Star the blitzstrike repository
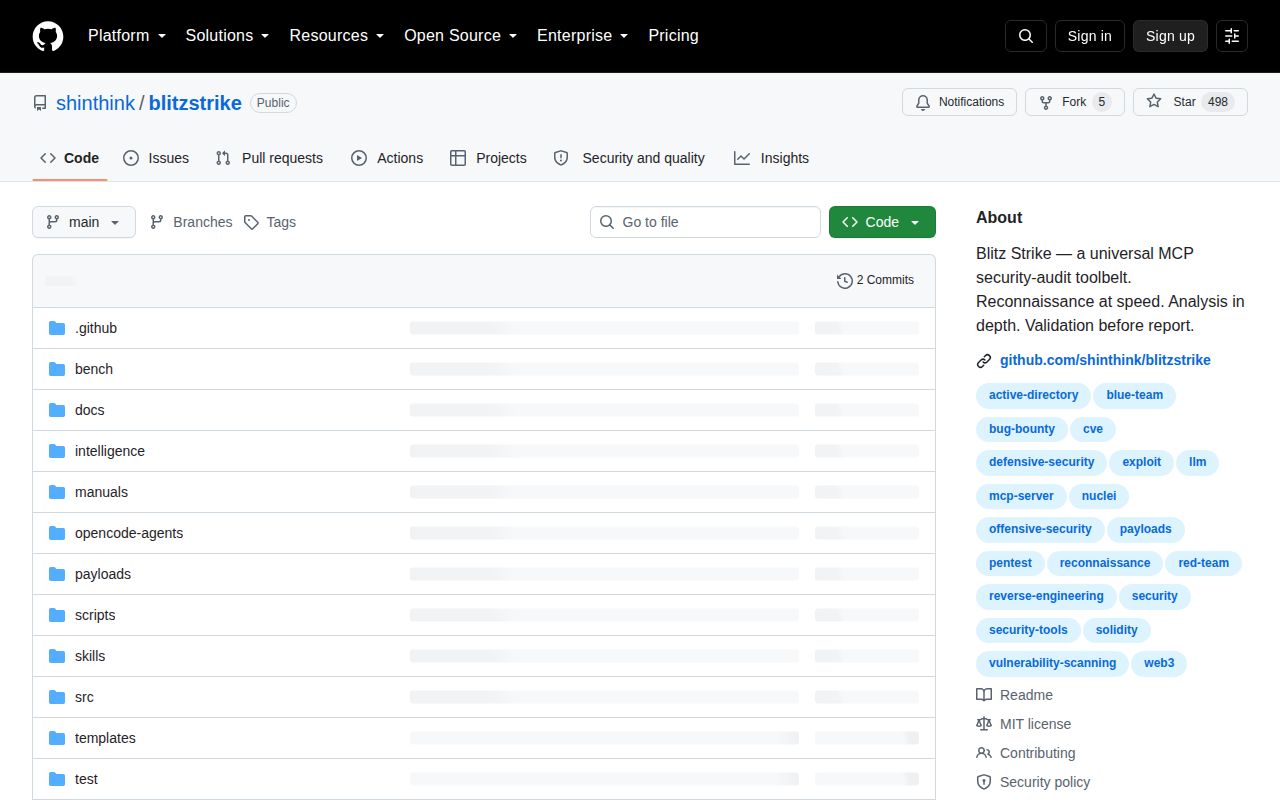Screen dimensions: 1280x800 click(1190, 102)
